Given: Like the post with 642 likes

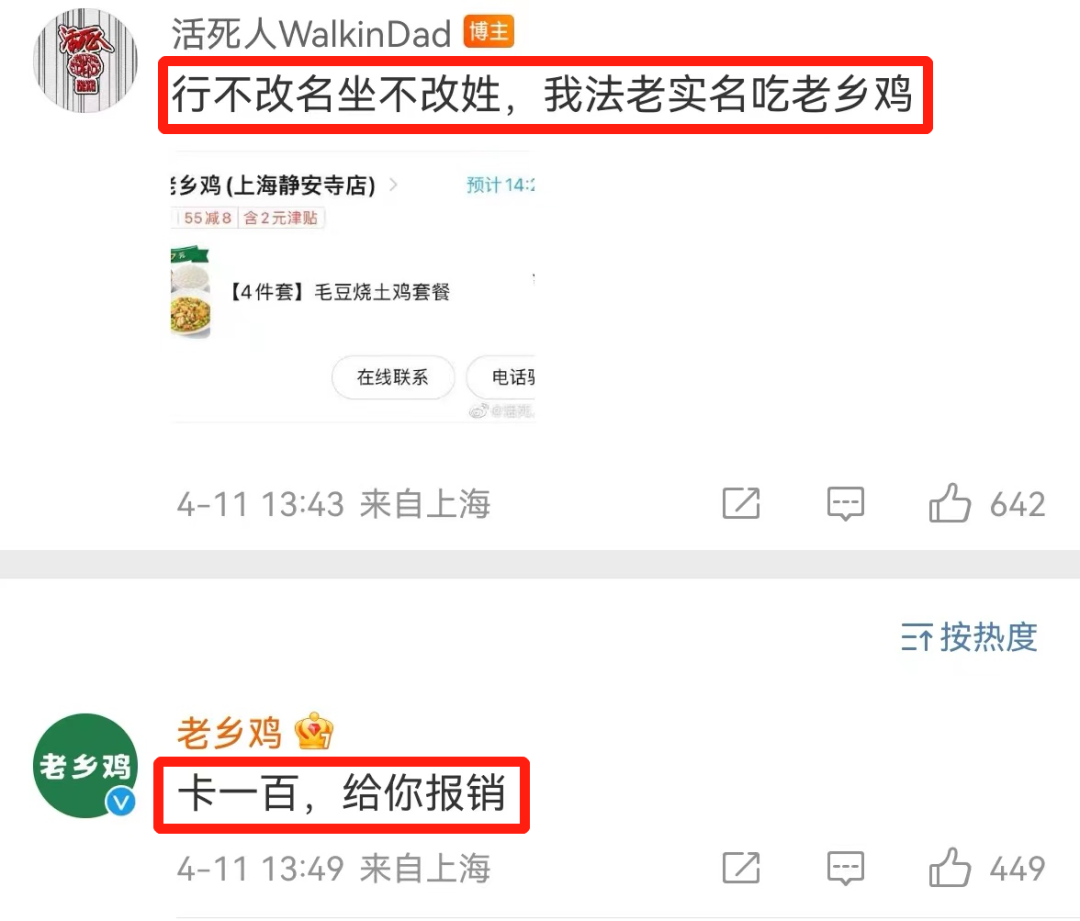Looking at the screenshot, I should 950,503.
